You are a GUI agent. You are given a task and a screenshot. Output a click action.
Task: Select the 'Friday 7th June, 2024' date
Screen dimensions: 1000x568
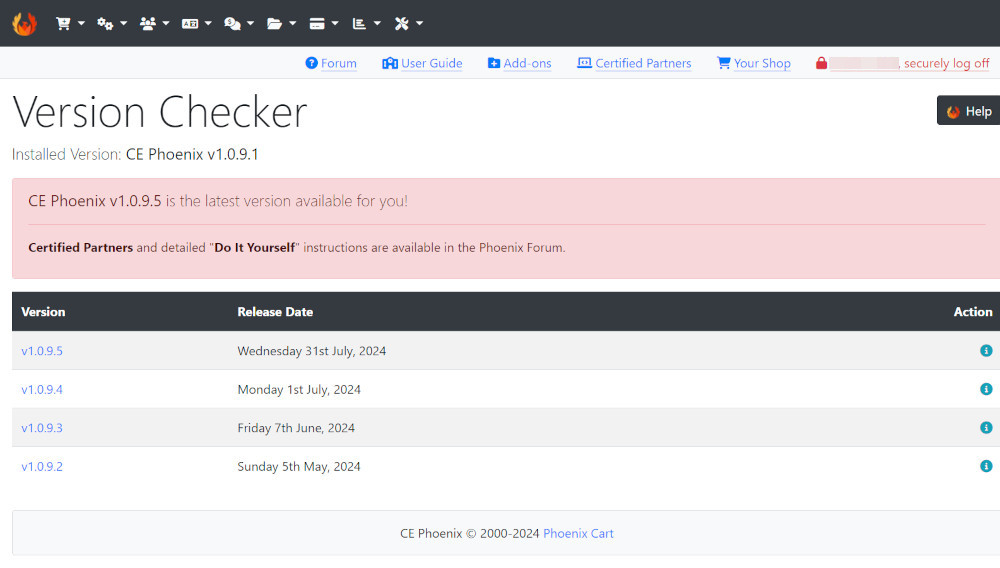296,428
